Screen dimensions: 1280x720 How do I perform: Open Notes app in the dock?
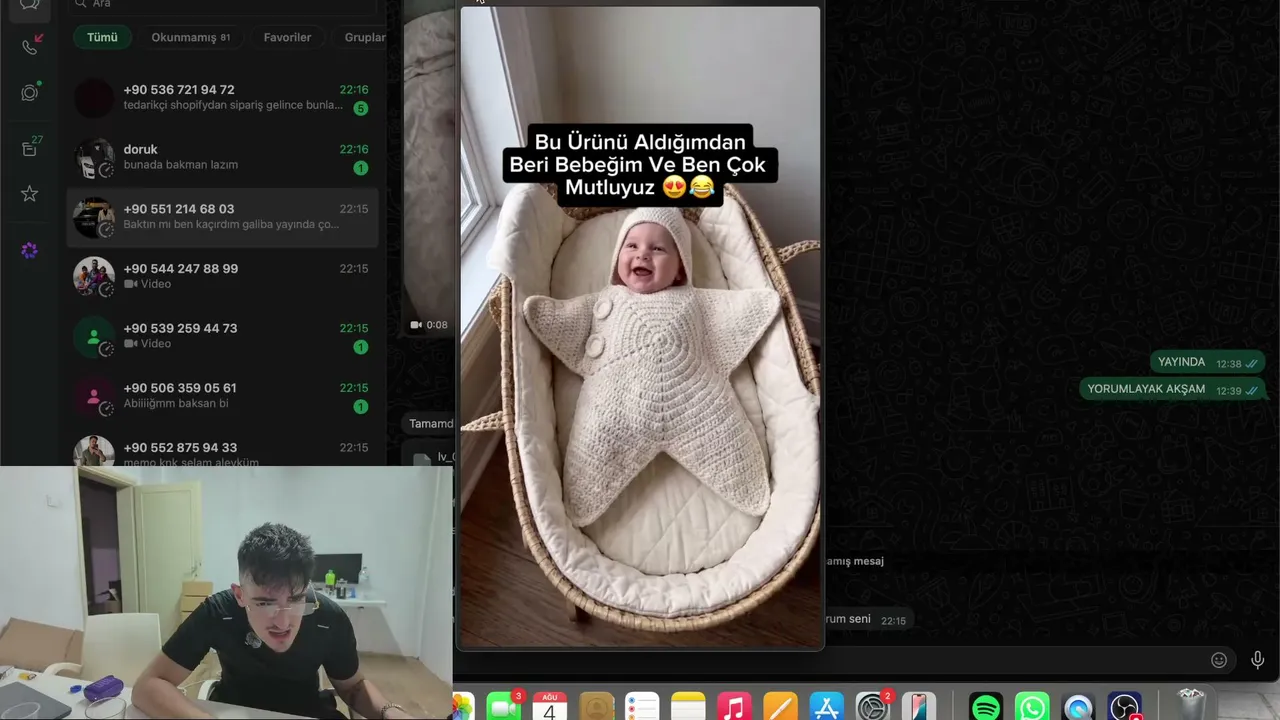coord(688,707)
